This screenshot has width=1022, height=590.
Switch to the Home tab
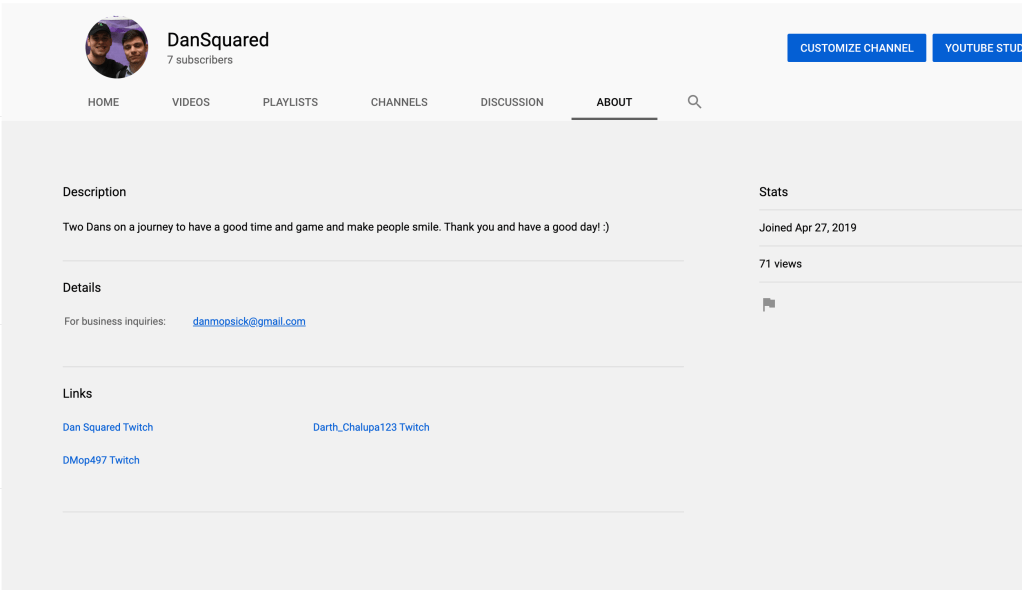point(103,102)
